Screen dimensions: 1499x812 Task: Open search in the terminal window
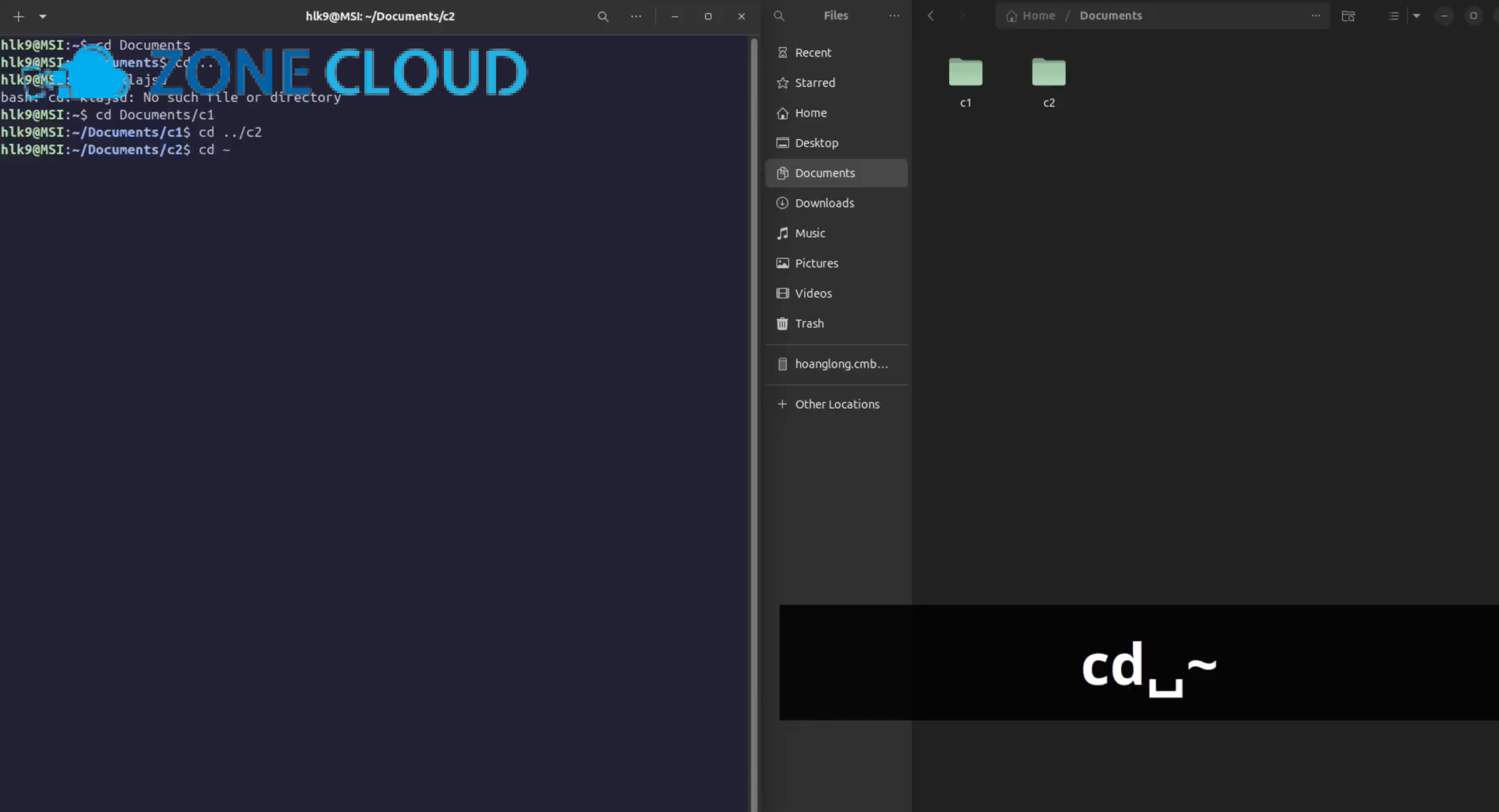point(603,16)
